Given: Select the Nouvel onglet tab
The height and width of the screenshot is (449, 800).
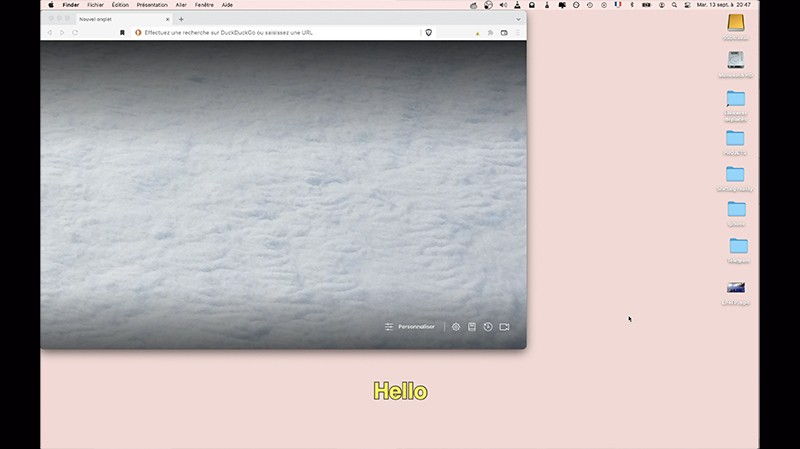Looking at the screenshot, I should pyautogui.click(x=110, y=19).
